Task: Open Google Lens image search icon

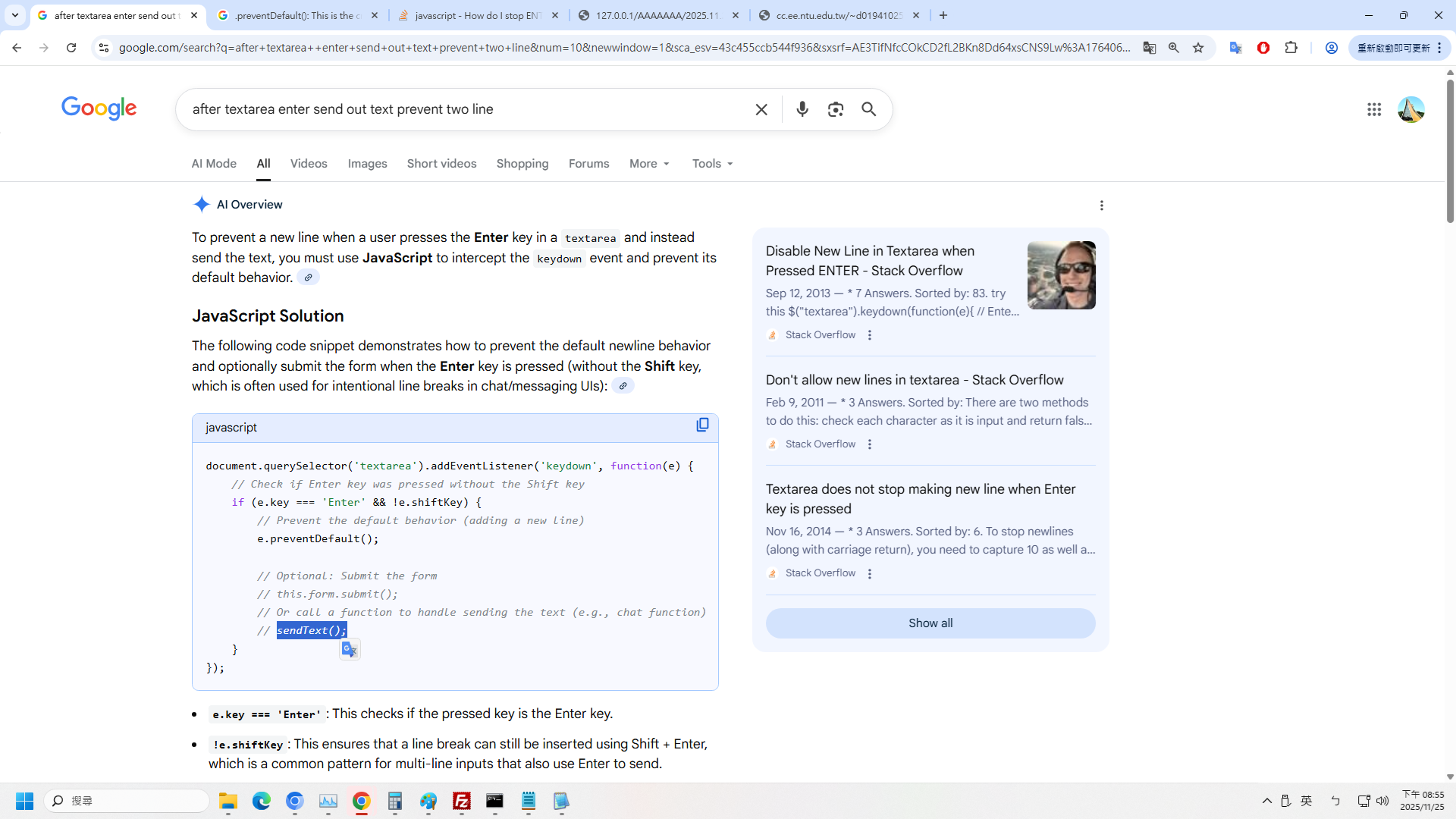Action: (x=836, y=109)
